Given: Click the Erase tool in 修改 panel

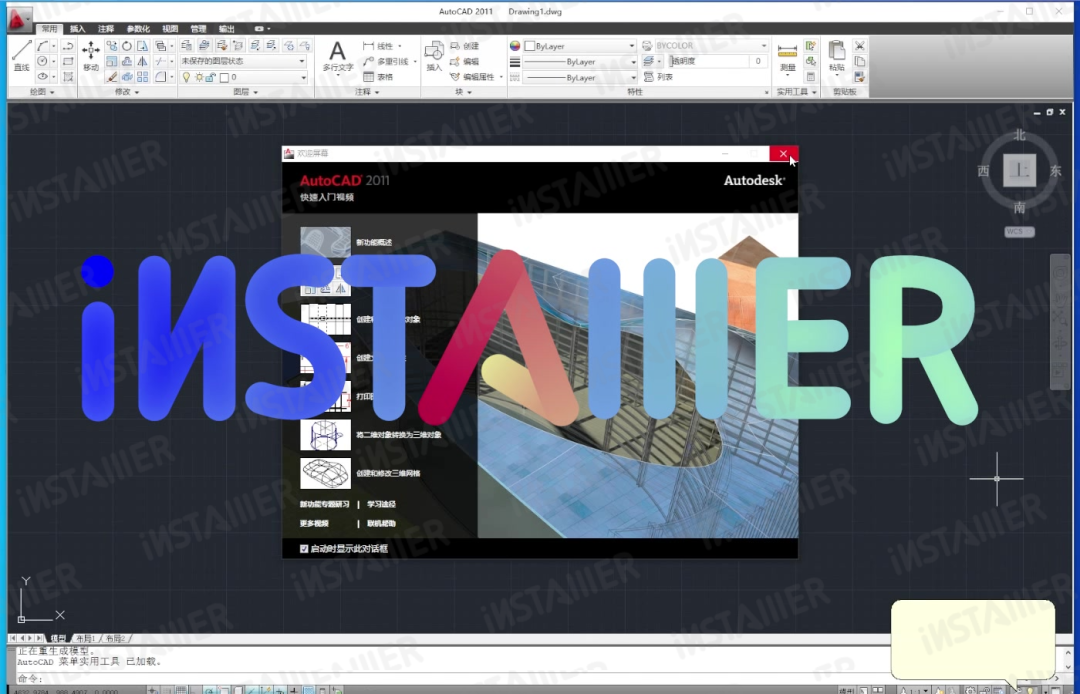Looking at the screenshot, I should 112,77.
